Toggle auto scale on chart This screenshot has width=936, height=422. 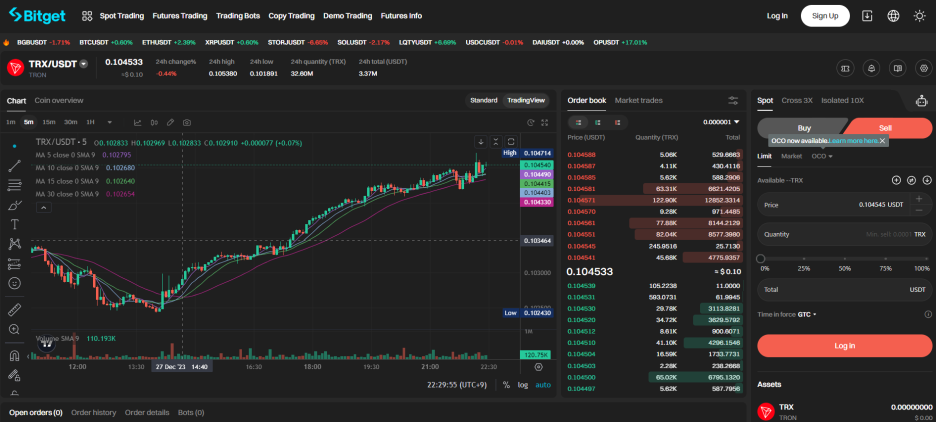543,385
